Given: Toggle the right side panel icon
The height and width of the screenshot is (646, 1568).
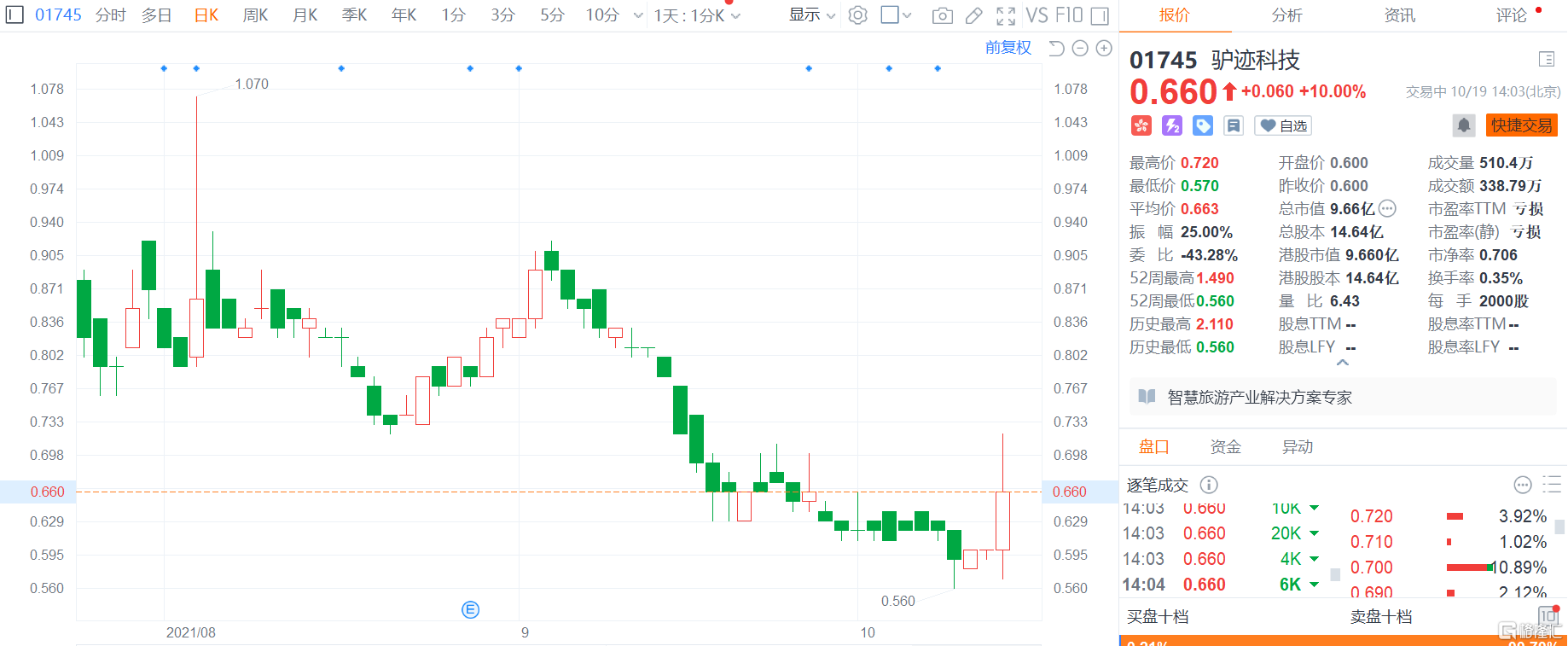Looking at the screenshot, I should [1100, 15].
